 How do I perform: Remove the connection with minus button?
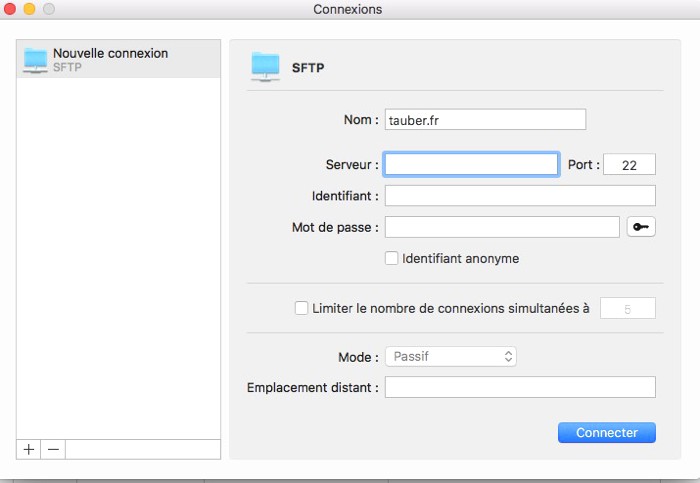point(54,450)
